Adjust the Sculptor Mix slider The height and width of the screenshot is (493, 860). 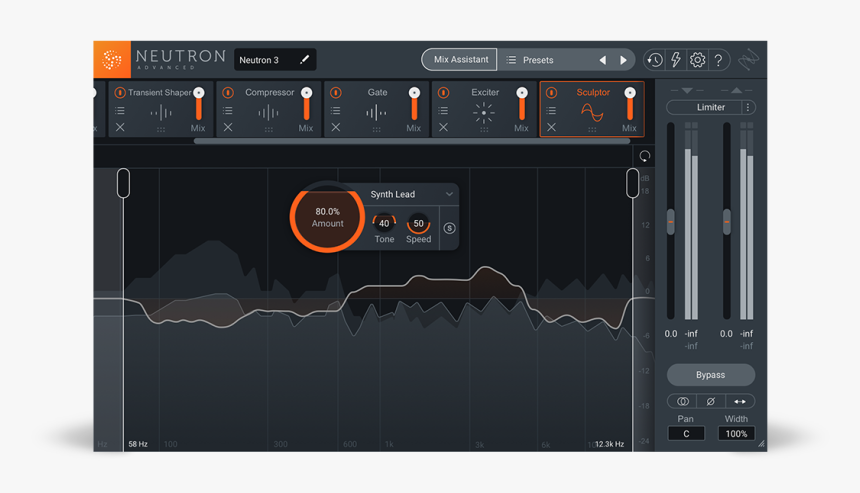pyautogui.click(x=630, y=104)
